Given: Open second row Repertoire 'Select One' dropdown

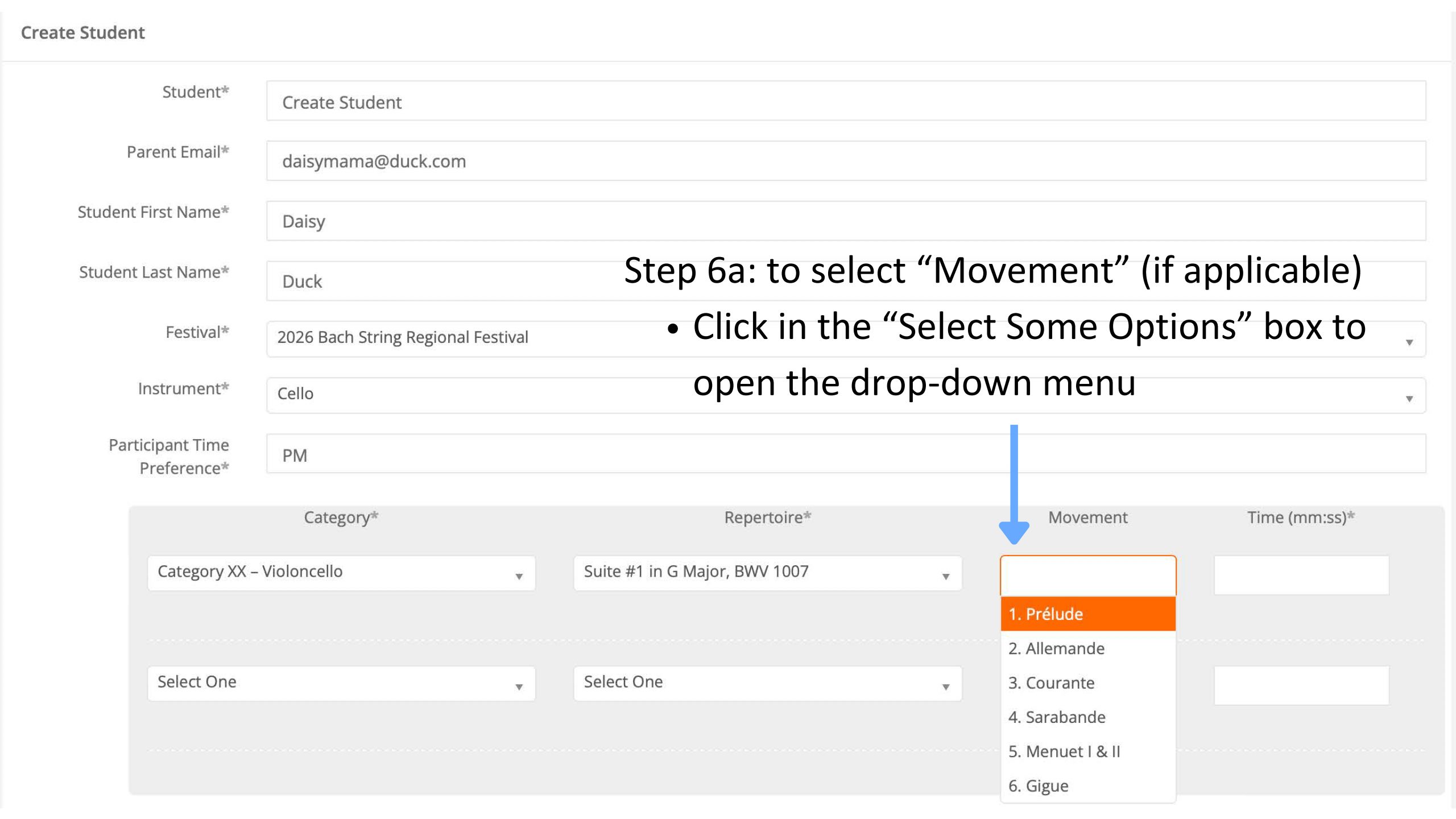Looking at the screenshot, I should coord(767,683).
